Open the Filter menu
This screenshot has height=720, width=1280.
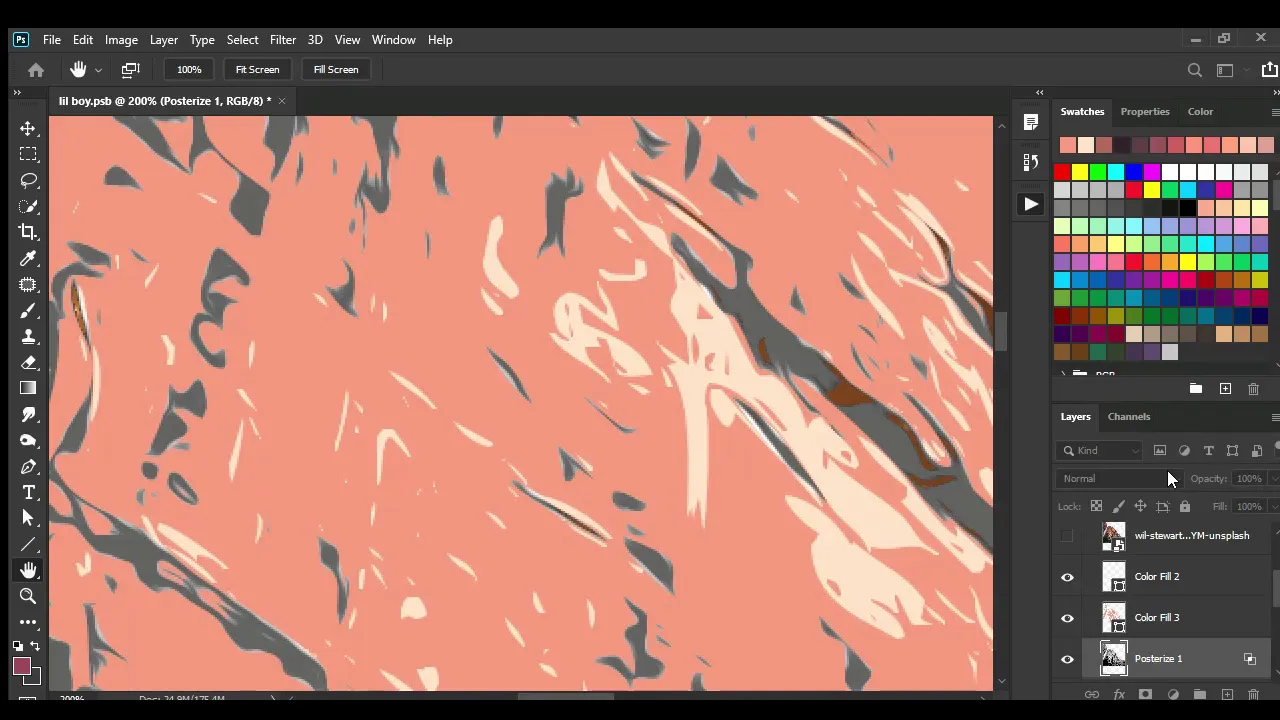point(283,40)
